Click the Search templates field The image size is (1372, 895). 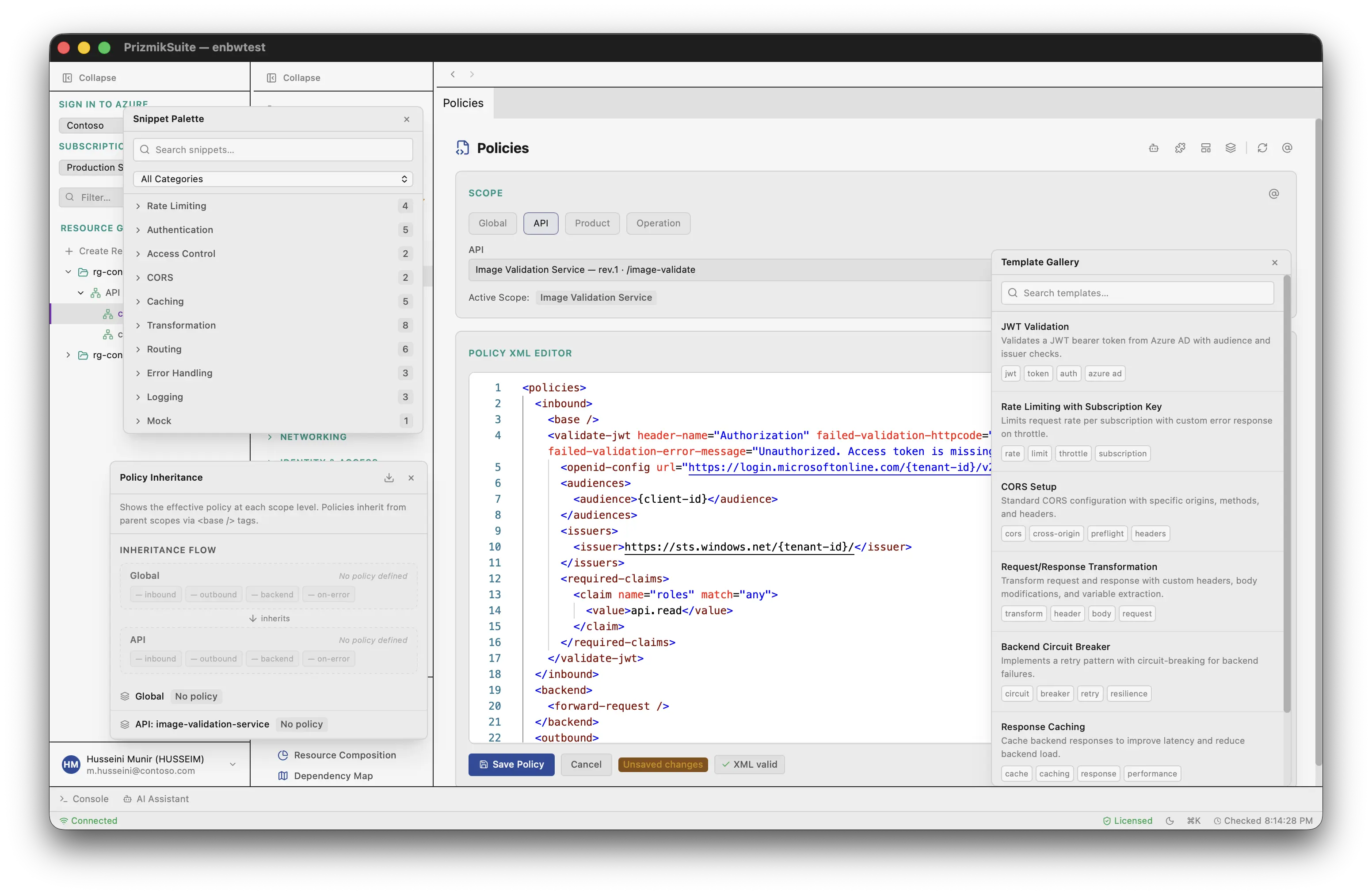coord(1137,294)
